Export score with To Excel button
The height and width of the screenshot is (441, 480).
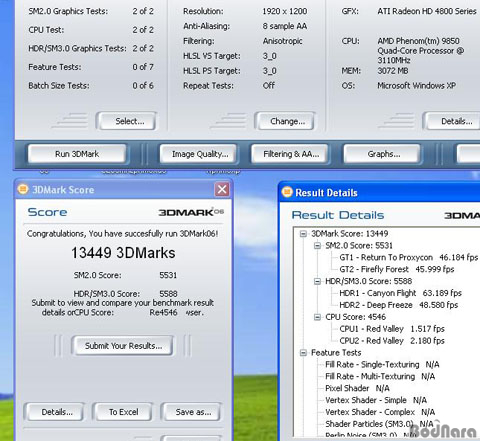123,412
